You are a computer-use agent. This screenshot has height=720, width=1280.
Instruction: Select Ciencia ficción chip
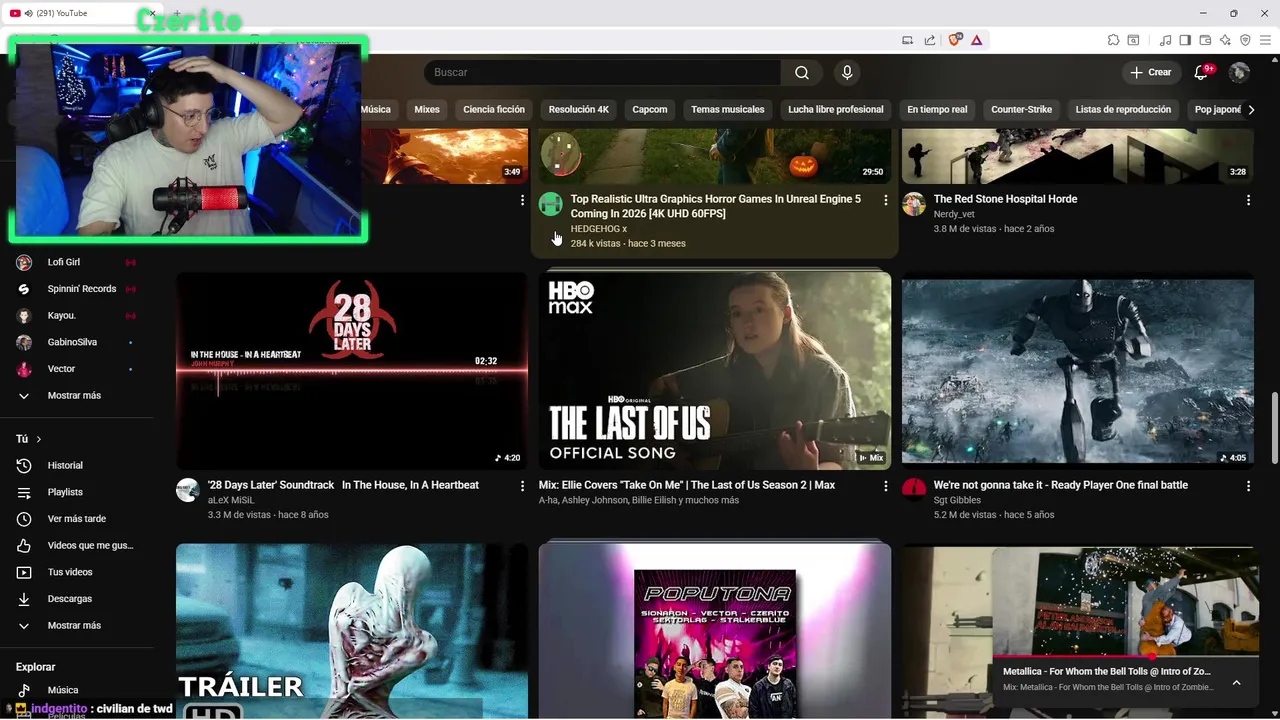[494, 109]
